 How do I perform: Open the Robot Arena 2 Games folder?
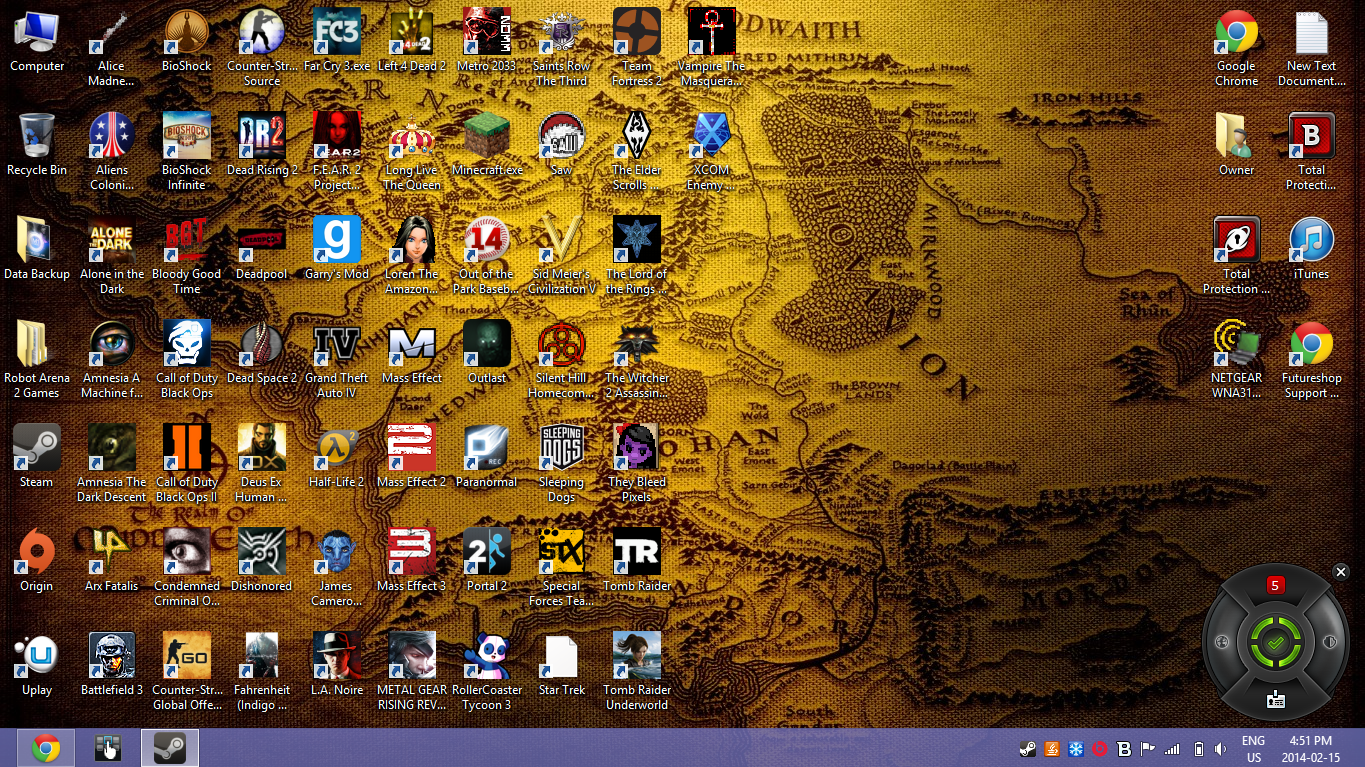37,359
